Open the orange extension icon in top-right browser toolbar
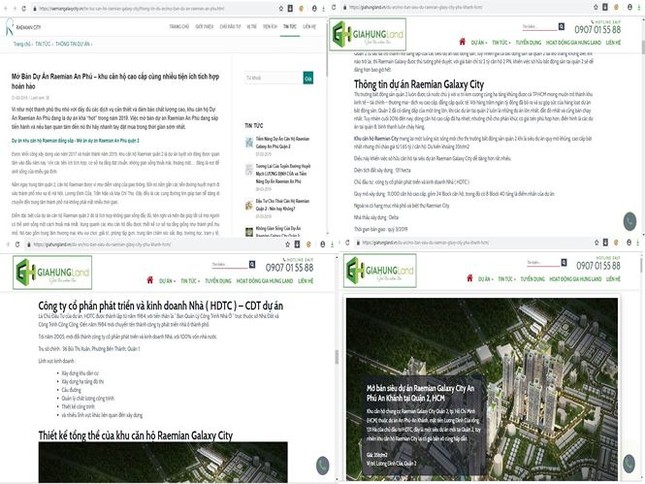Viewport: 645px width, 484px height. [x=616, y=7]
